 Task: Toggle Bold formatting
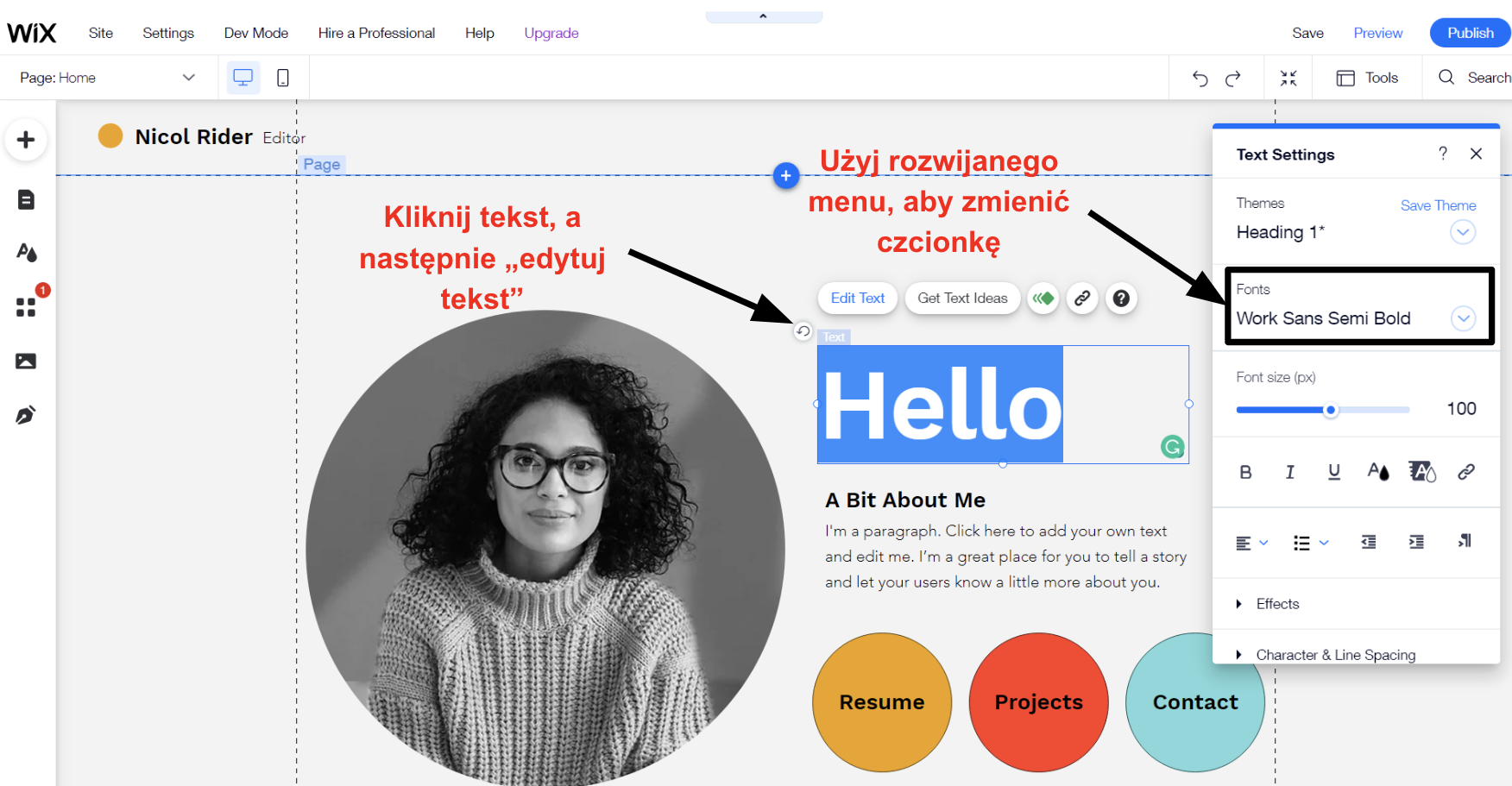pos(1245,472)
